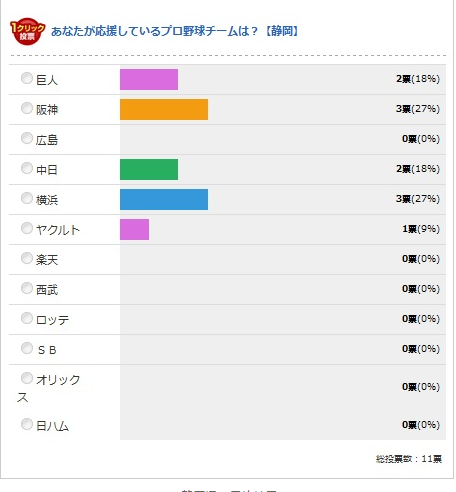Vote for 横浜 via its radio button
The image size is (456, 492).
click(x=27, y=198)
